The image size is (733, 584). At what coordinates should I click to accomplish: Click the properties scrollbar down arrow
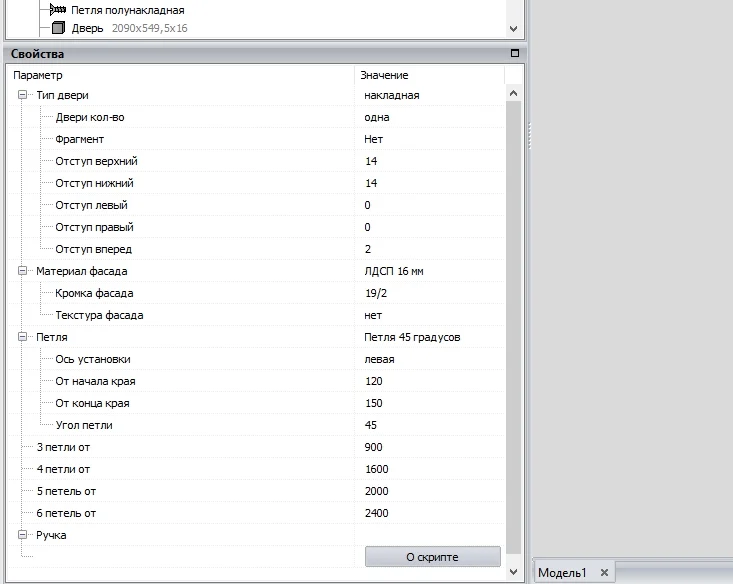(x=513, y=571)
